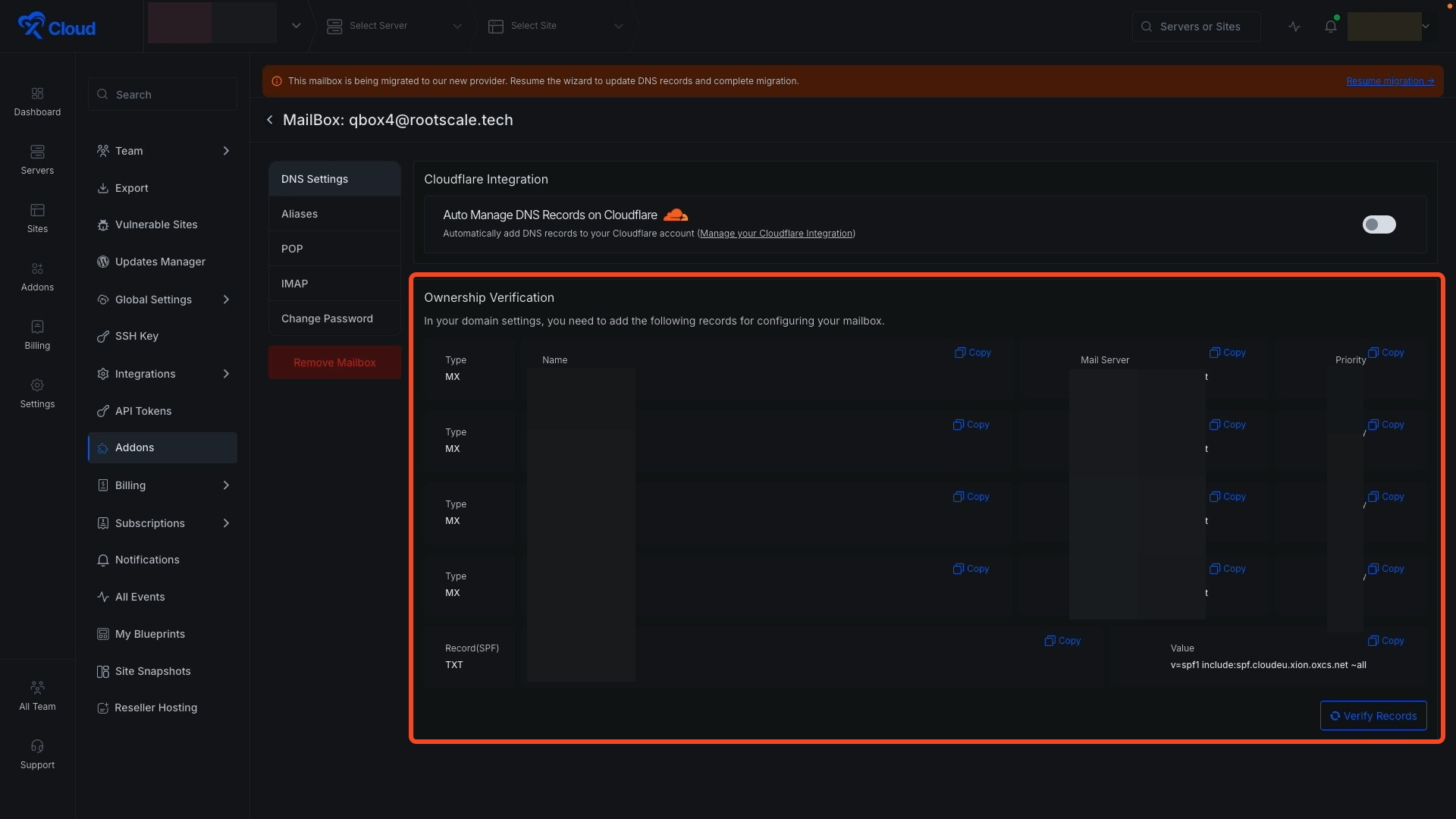
Task: Copy the Name of first MX record
Action: pyautogui.click(x=973, y=353)
